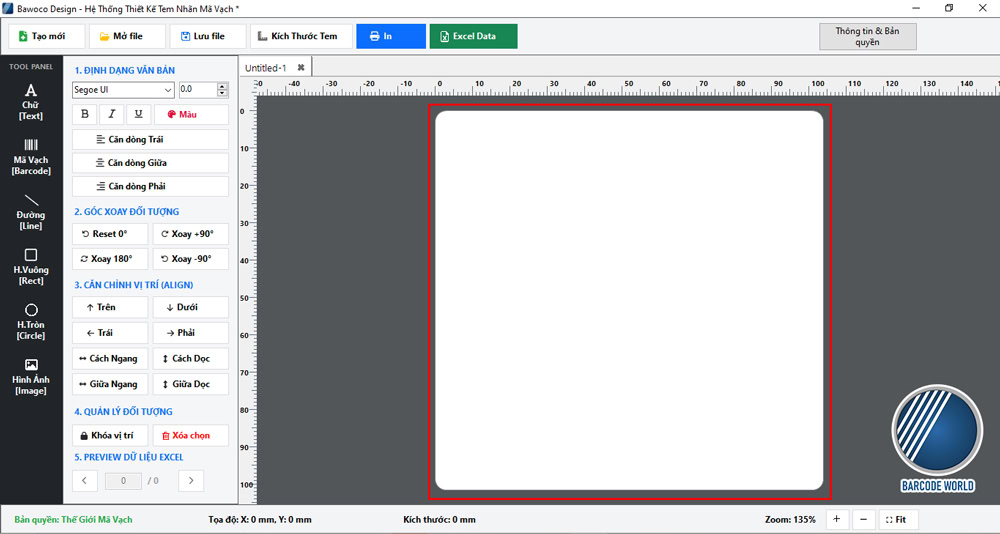Click Căn dòng Giữa alignment

(151, 163)
